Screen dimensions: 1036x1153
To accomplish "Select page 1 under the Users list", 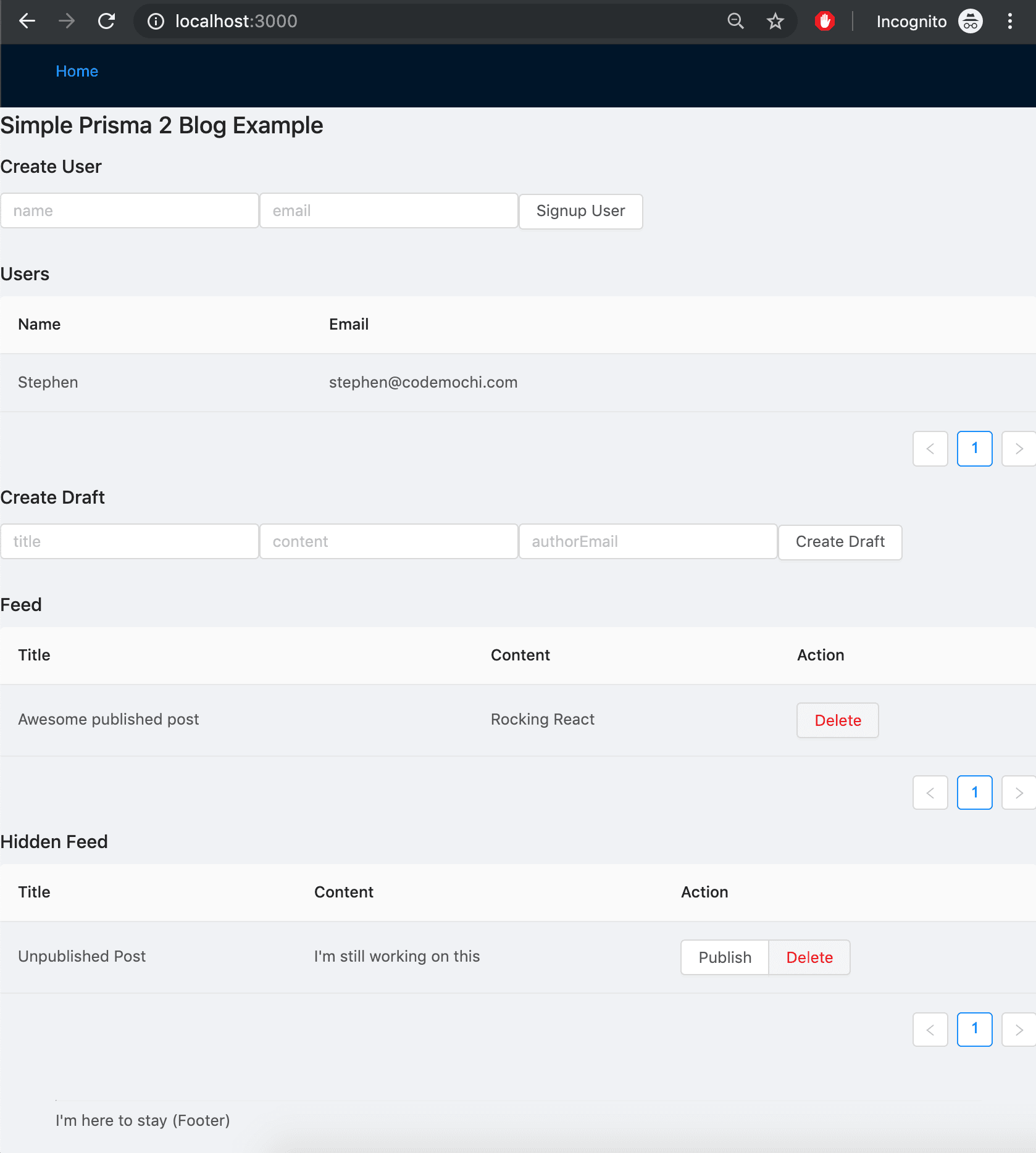I will click(x=974, y=449).
